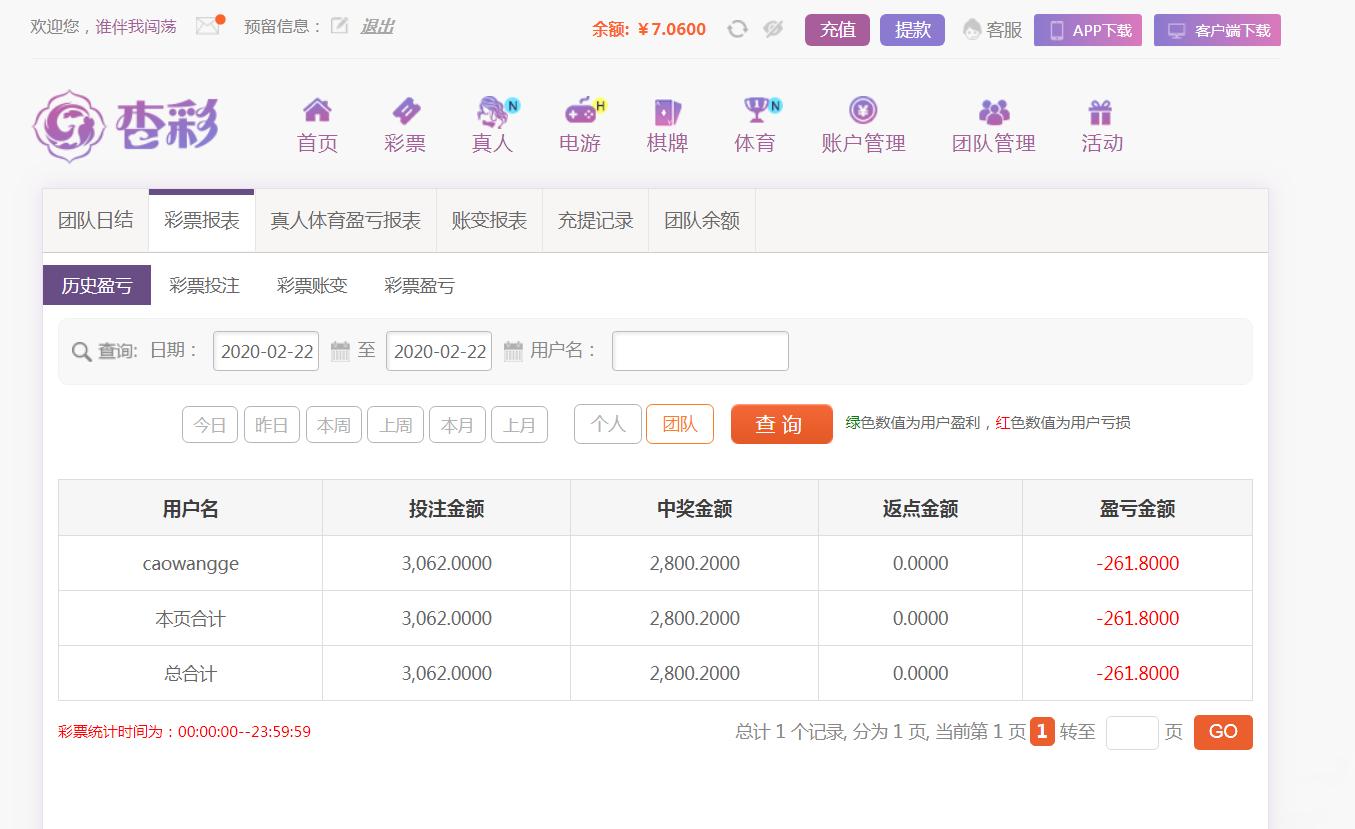Click the 用户名 username input field
1355x829 pixels.
[x=700, y=351]
